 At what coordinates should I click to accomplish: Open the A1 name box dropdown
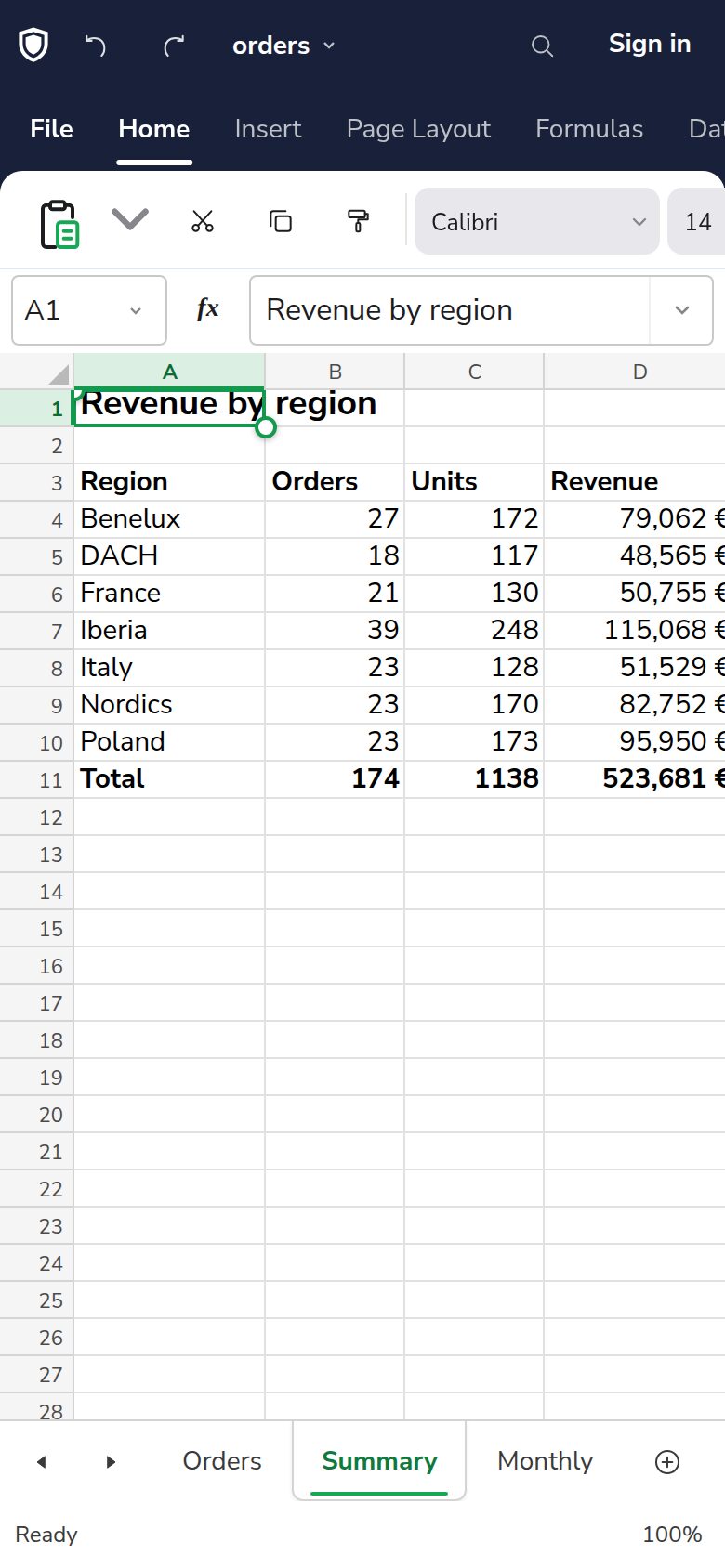[x=136, y=310]
